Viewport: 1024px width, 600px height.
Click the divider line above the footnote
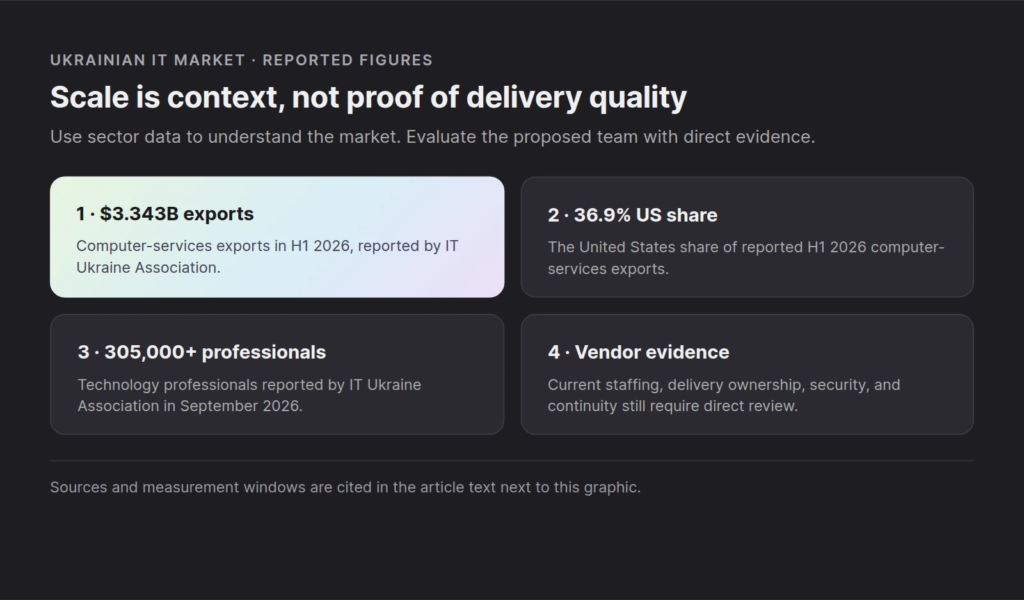[512, 461]
